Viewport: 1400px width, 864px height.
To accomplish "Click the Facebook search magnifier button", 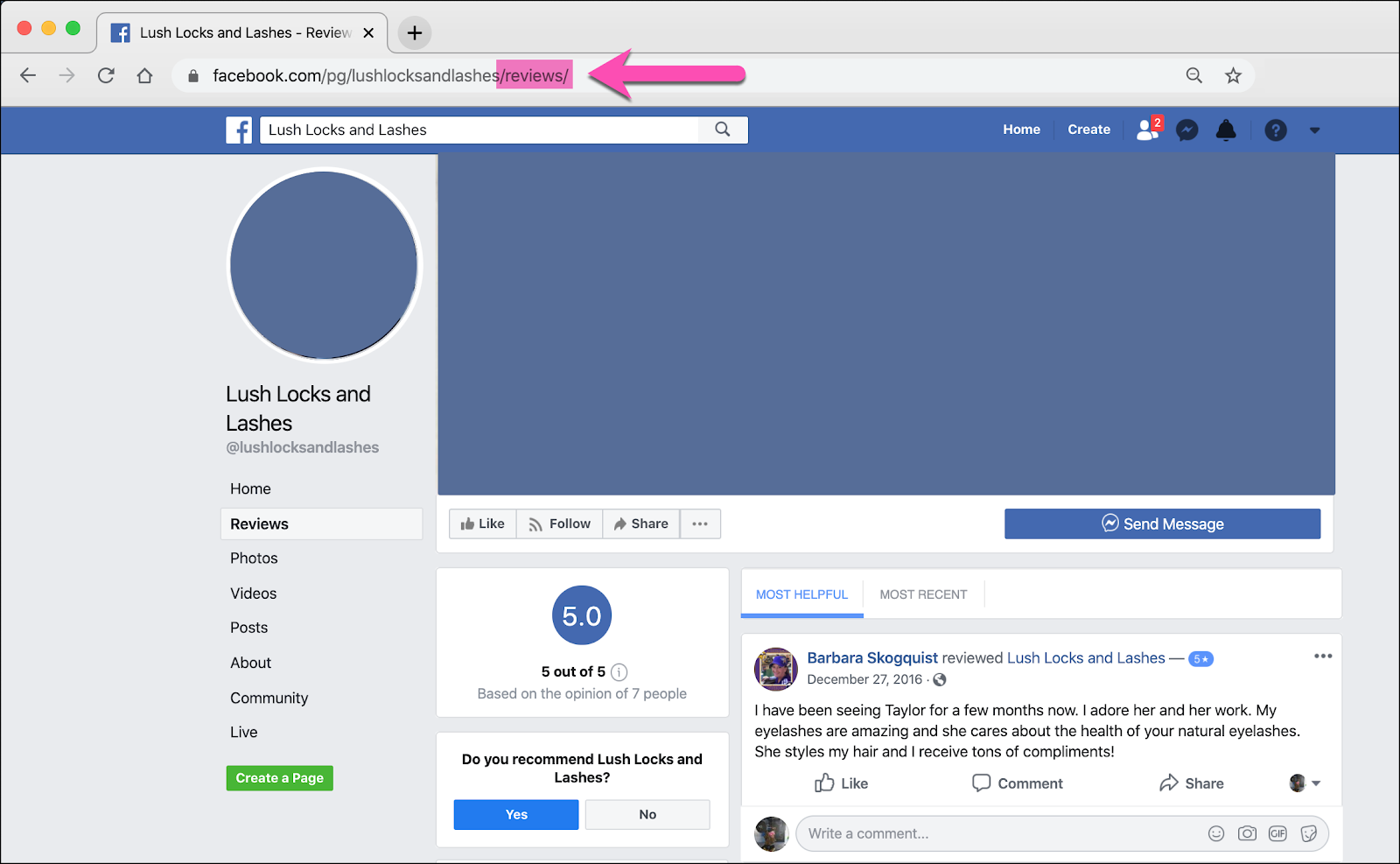I will [723, 130].
